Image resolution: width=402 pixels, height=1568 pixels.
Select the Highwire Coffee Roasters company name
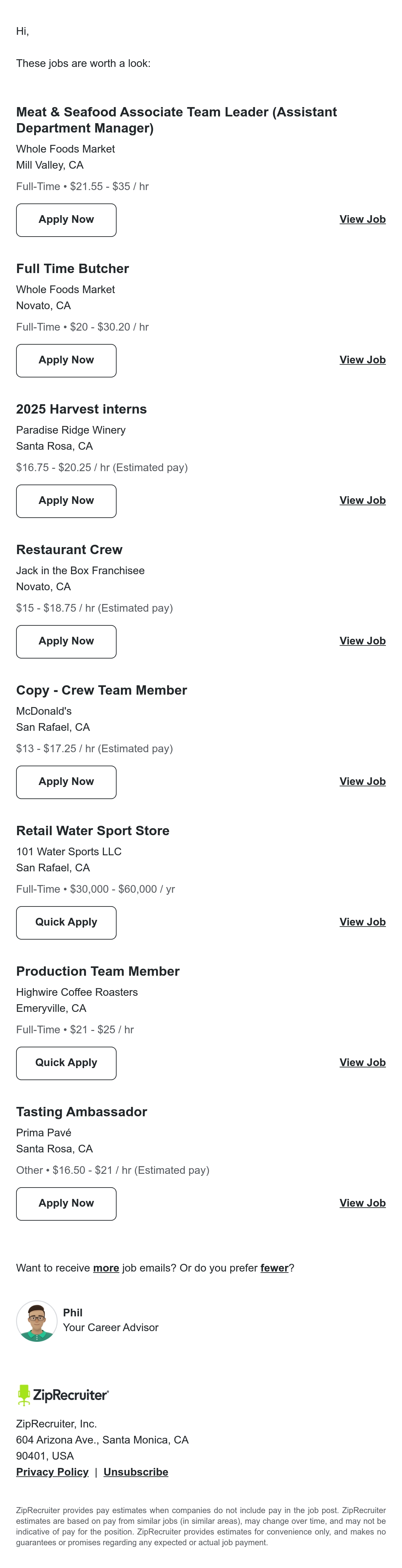pos(77,993)
